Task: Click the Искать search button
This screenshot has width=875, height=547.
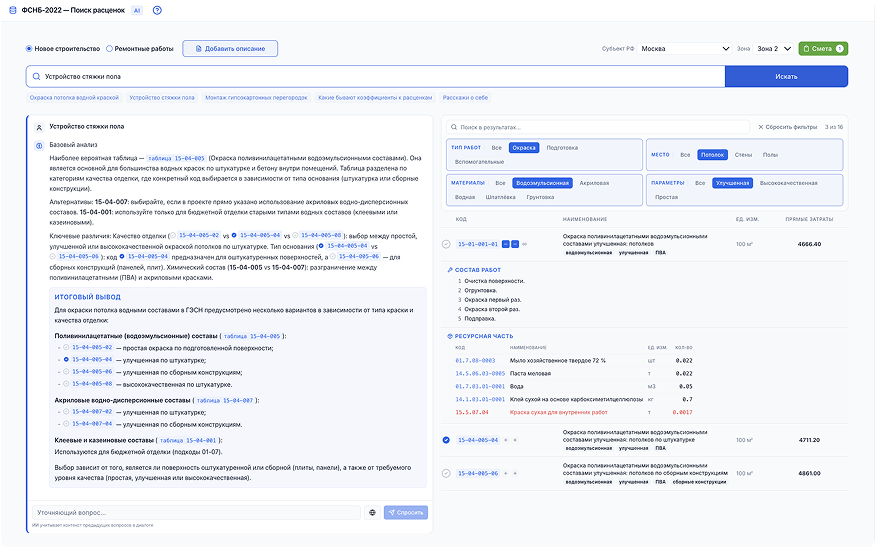Action: pyautogui.click(x=786, y=76)
